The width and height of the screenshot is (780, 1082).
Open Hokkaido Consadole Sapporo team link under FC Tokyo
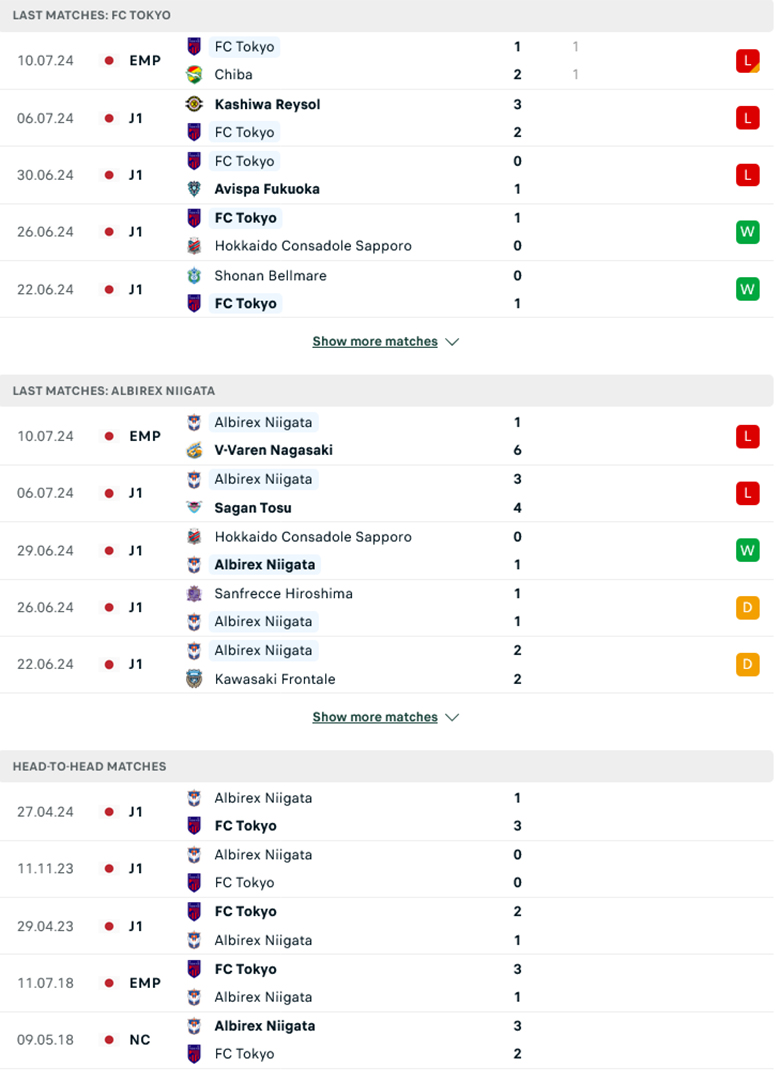(313, 246)
